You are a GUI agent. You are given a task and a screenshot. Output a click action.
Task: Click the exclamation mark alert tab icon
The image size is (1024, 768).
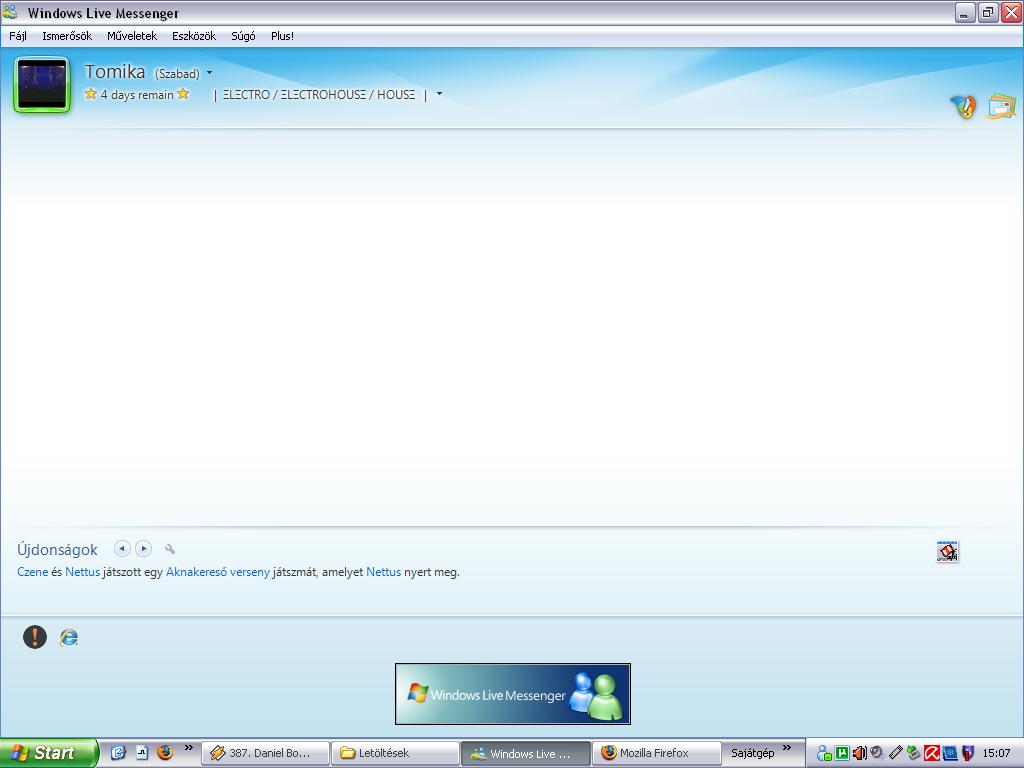pos(35,637)
